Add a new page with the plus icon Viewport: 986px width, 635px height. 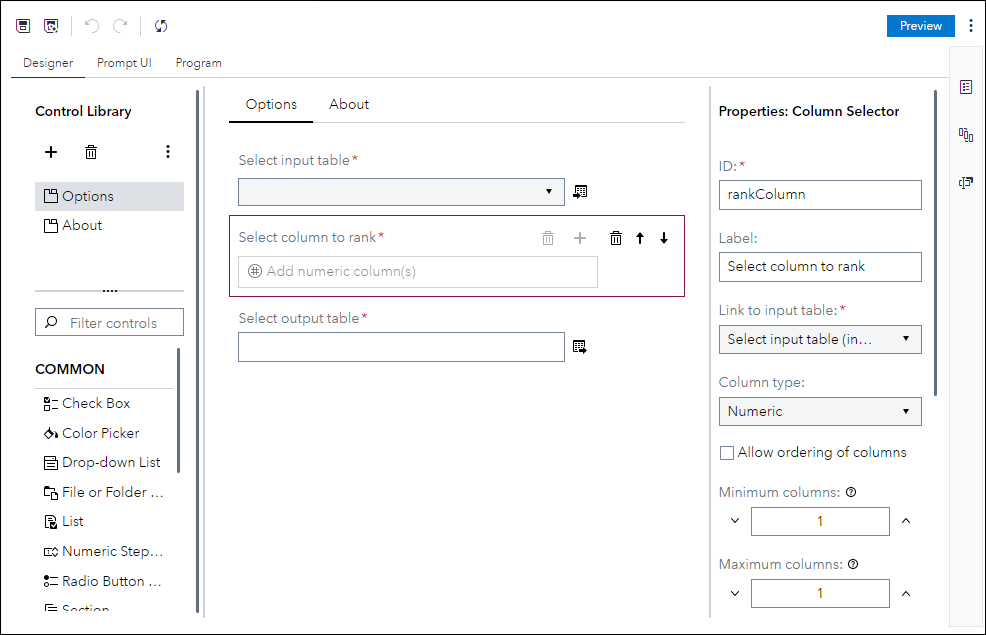[51, 152]
